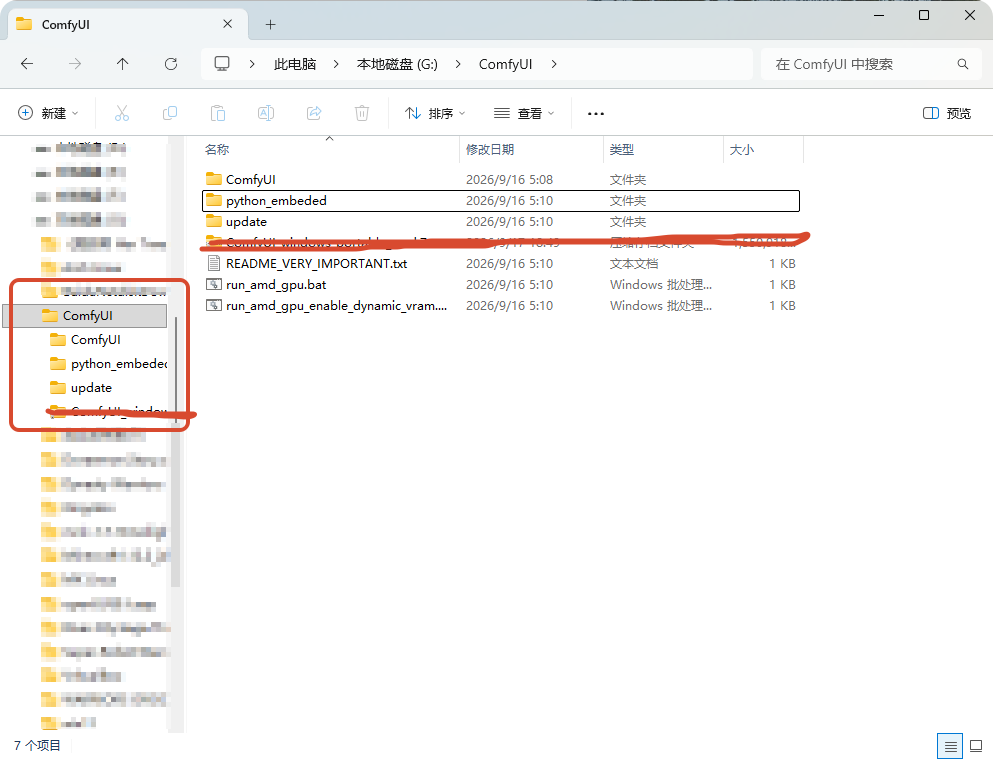Select the README_VERY_IMPORTANT.txt file icon
The width and height of the screenshot is (993, 759).
(214, 263)
